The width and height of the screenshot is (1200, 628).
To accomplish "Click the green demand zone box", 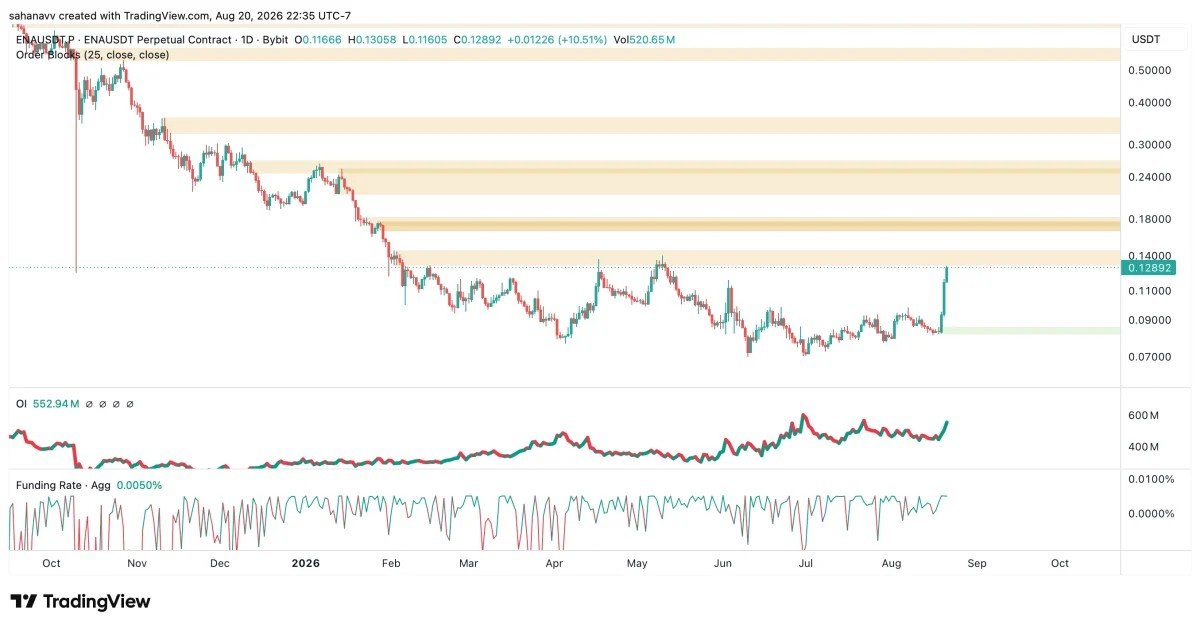I will pos(1031,330).
